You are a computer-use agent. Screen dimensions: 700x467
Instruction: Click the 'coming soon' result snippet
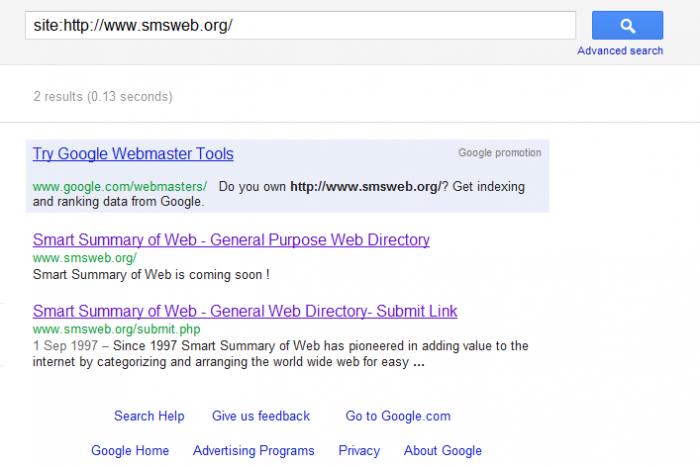(x=151, y=273)
